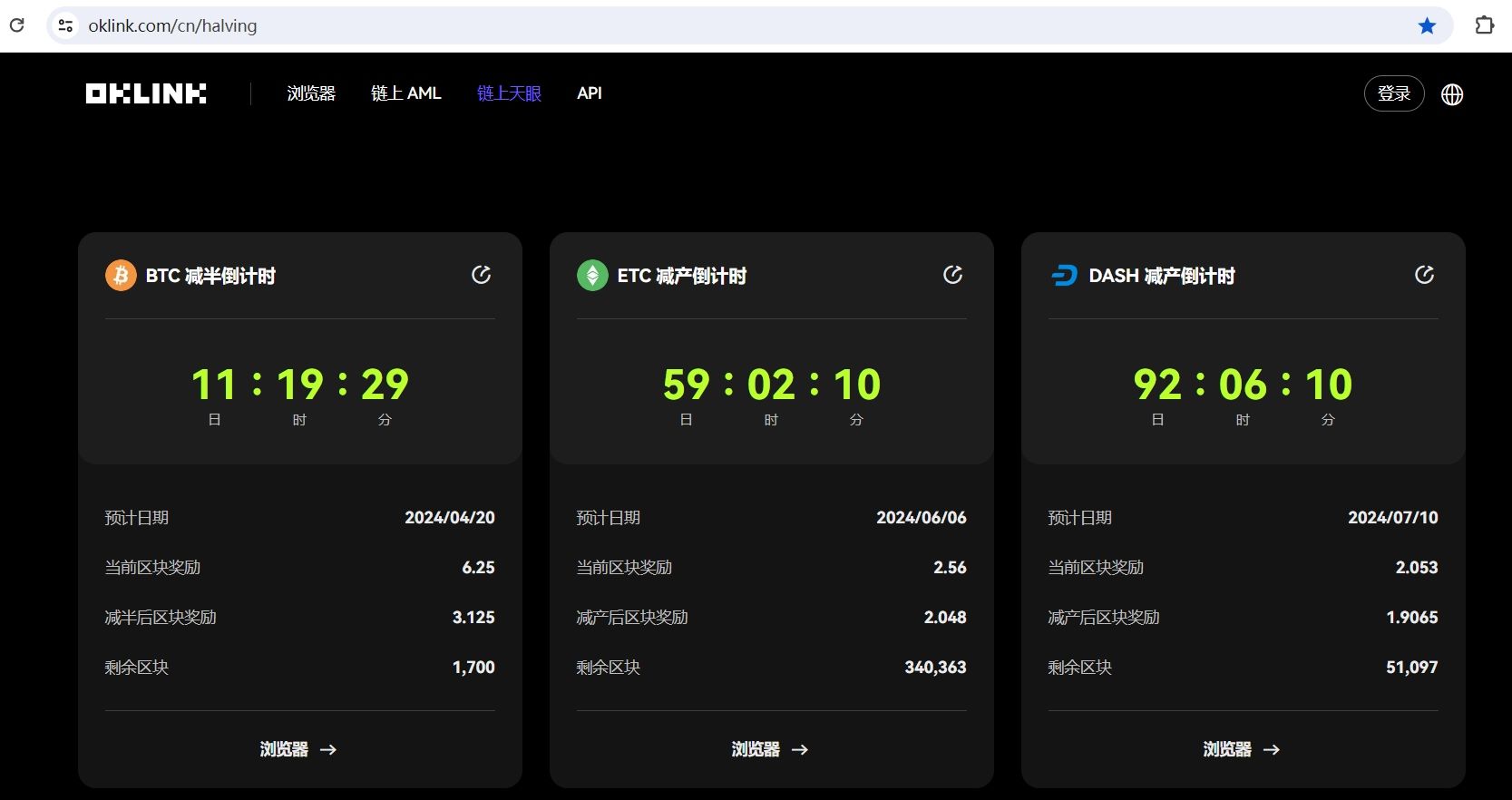Screen dimensions: 1512x800
Task: Click ETC remaining blocks 340,363
Action: click(x=935, y=668)
